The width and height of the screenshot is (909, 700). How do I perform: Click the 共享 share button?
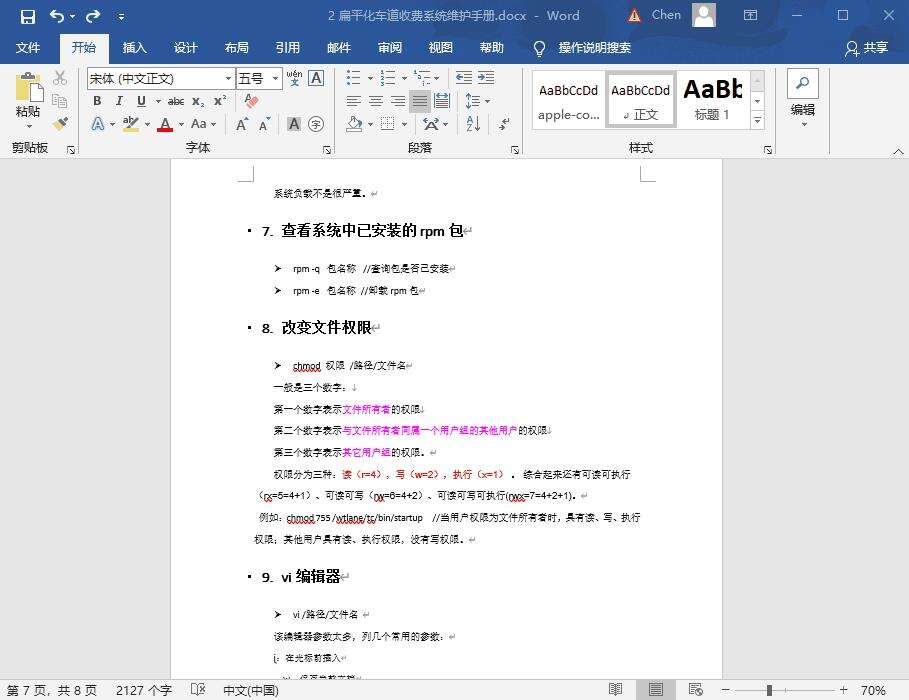[x=866, y=48]
